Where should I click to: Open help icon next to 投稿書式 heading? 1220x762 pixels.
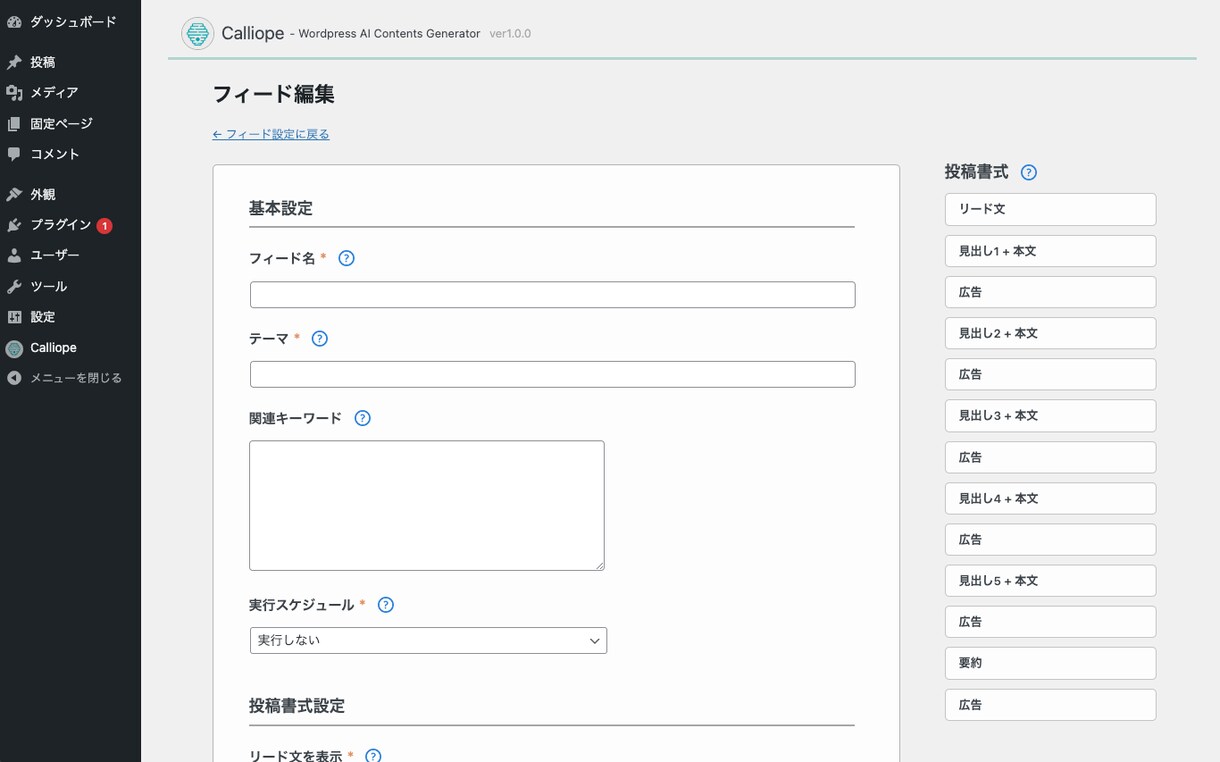pos(1029,172)
